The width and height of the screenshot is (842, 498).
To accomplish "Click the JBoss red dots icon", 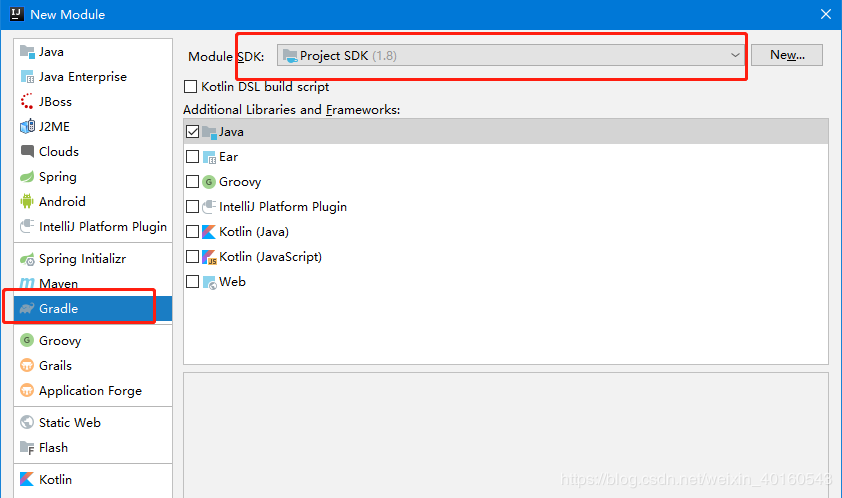I will tap(27, 102).
